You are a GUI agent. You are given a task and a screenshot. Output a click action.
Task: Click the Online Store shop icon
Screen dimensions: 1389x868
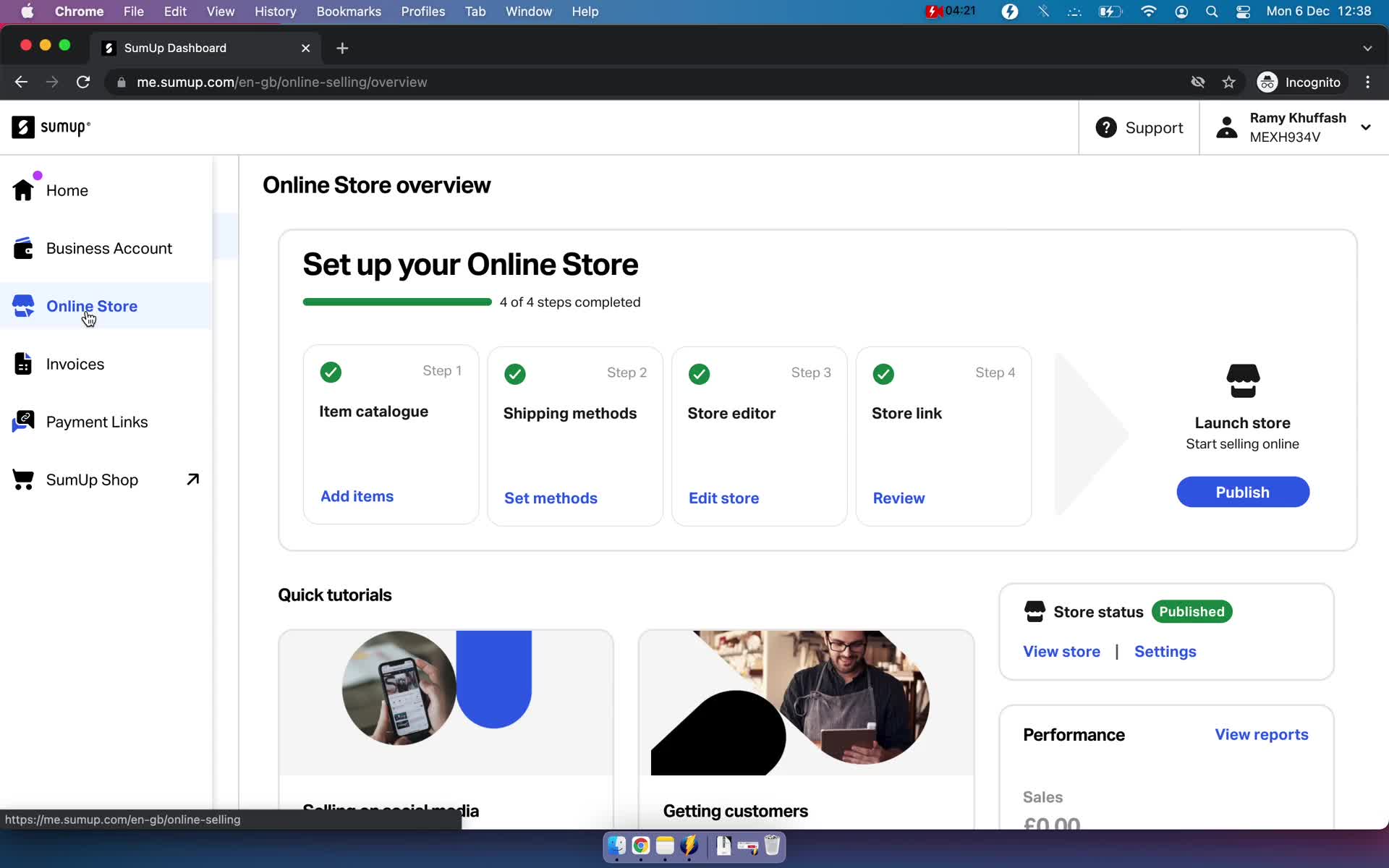coord(23,306)
